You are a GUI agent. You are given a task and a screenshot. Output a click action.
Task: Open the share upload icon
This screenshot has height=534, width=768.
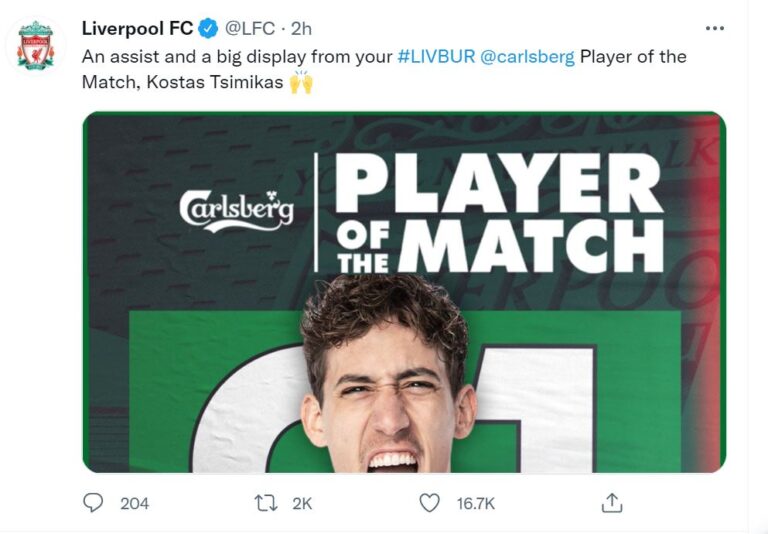click(x=614, y=503)
